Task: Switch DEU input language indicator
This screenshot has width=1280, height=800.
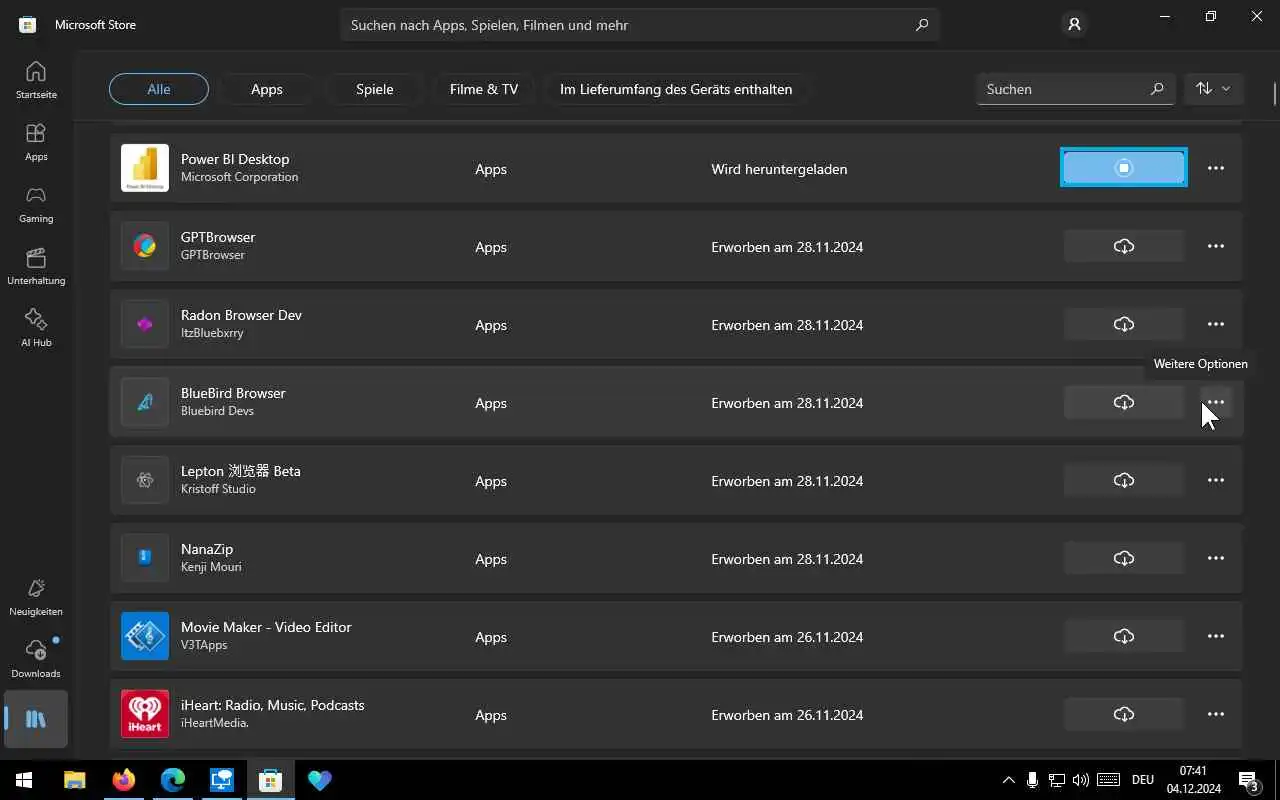Action: click(x=1143, y=780)
